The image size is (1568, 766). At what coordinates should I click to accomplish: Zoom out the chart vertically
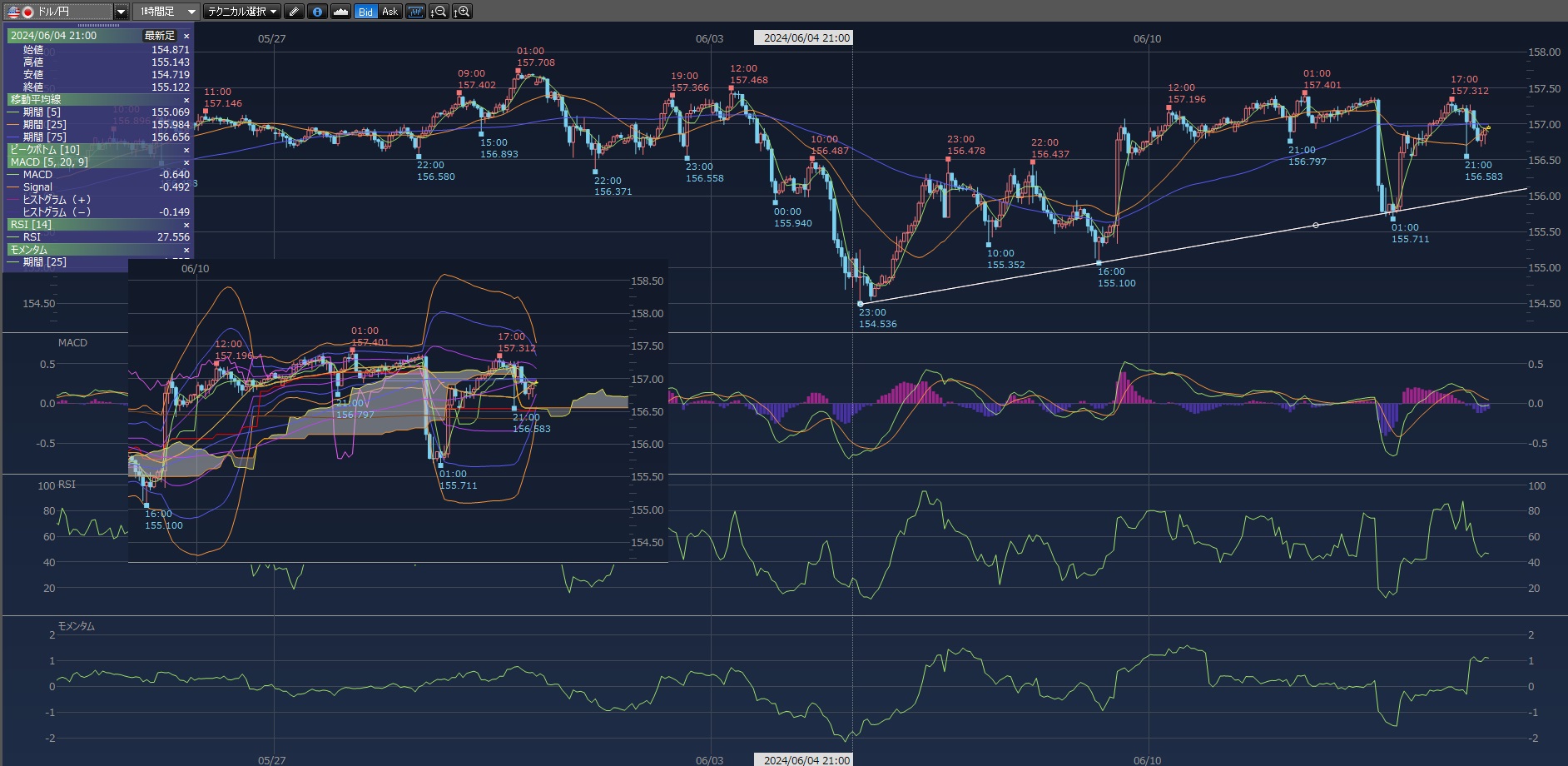[439, 12]
